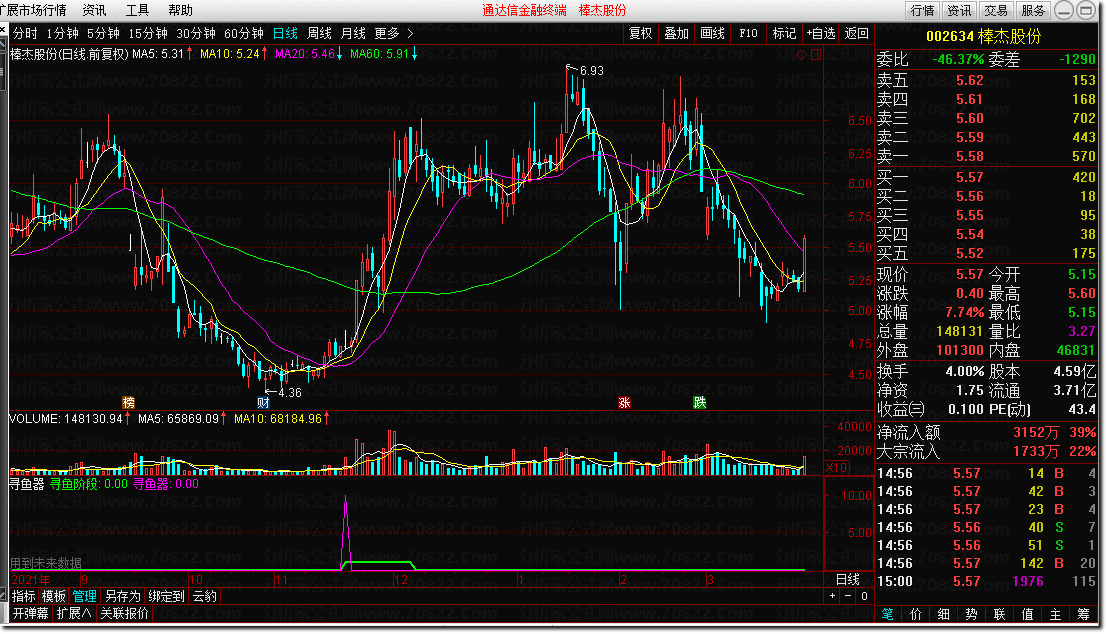Click the 指标 indicator button
The height and width of the screenshot is (634, 1108).
(23, 596)
